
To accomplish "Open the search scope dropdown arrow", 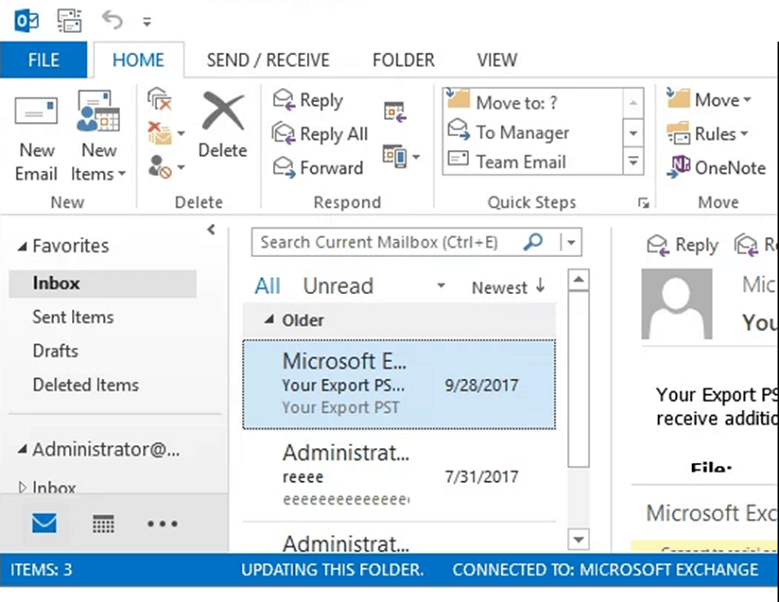I will pyautogui.click(x=571, y=242).
